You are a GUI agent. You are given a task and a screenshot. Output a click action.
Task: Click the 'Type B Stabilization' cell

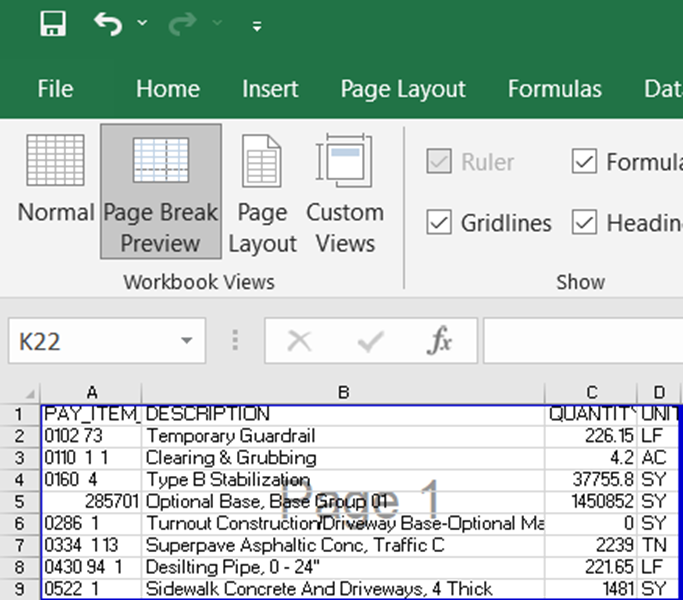point(343,480)
